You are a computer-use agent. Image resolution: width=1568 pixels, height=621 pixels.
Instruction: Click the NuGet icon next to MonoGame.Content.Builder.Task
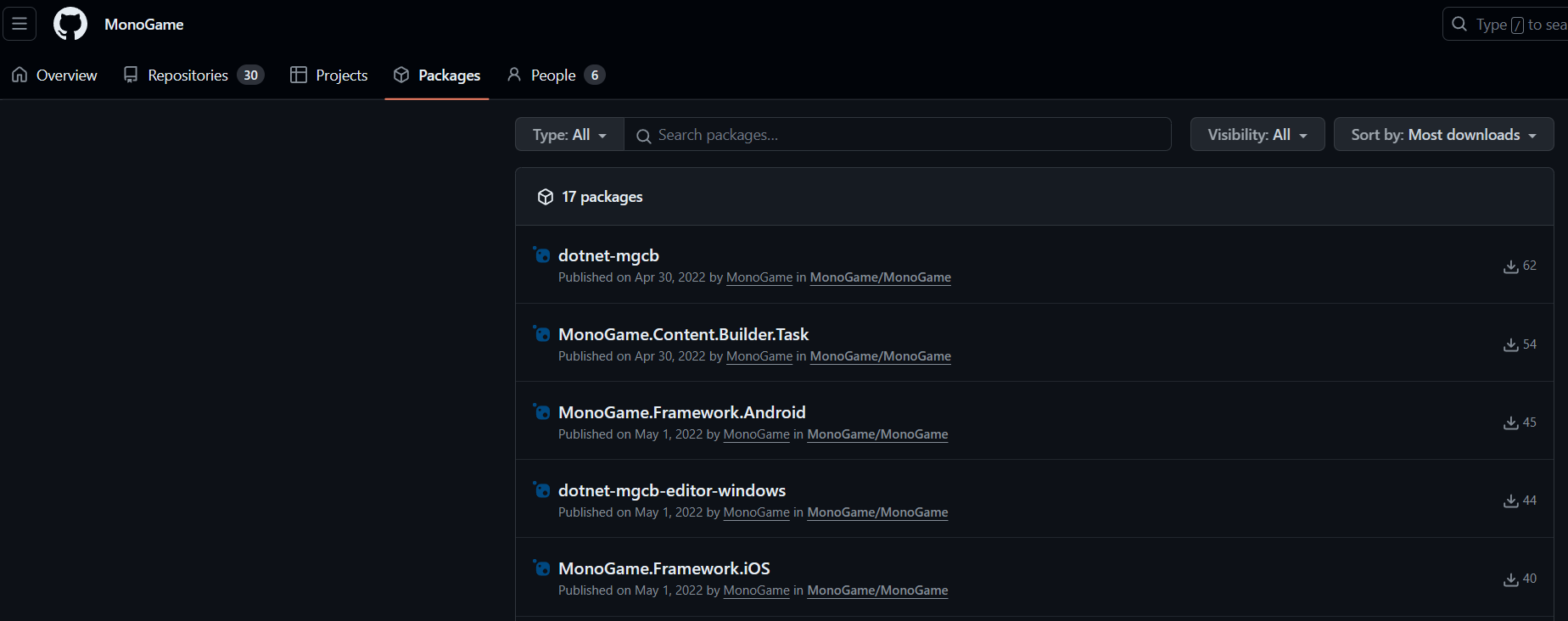tap(541, 333)
